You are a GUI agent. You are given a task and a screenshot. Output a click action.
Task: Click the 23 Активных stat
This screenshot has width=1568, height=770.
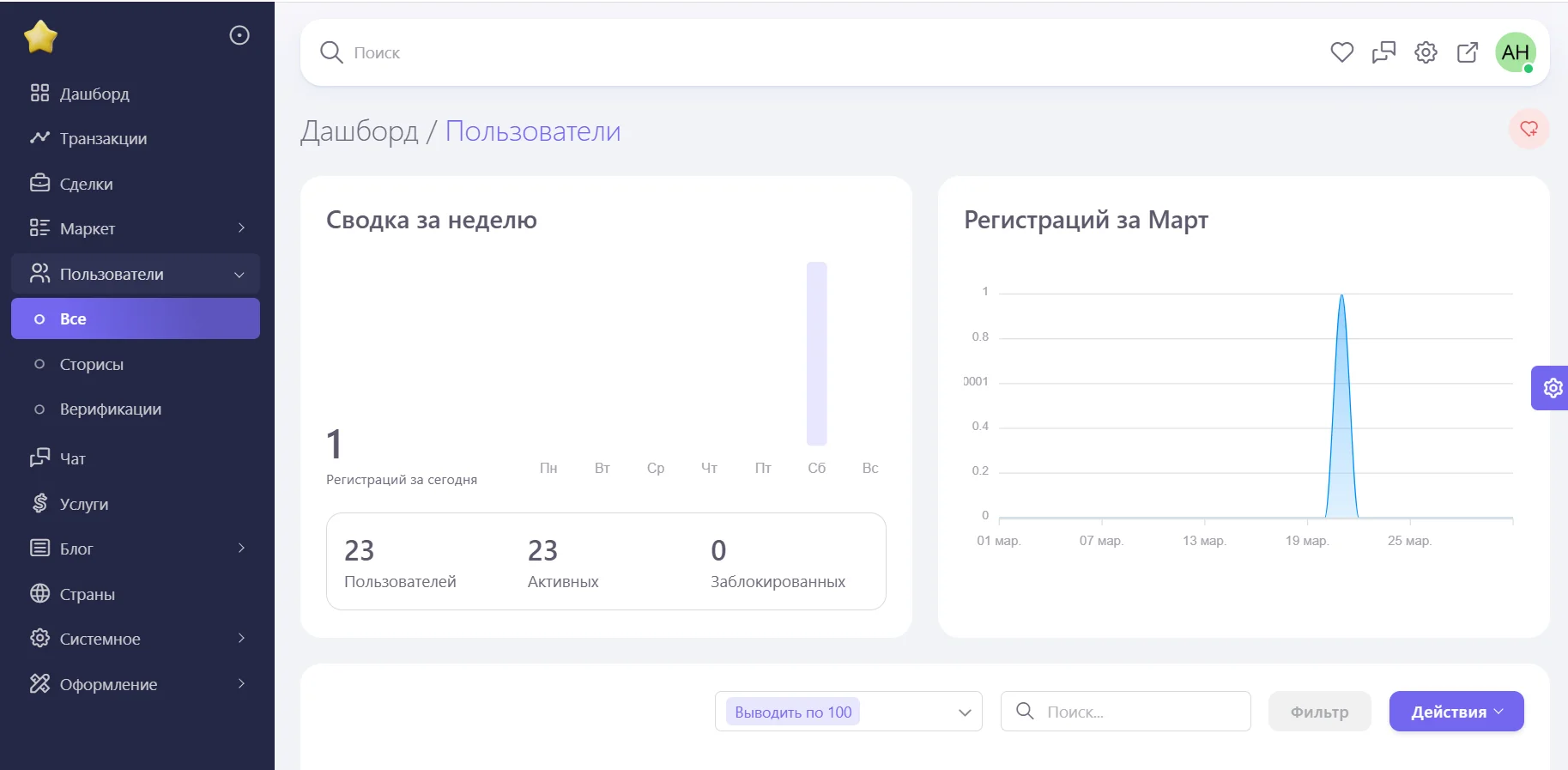click(x=563, y=562)
